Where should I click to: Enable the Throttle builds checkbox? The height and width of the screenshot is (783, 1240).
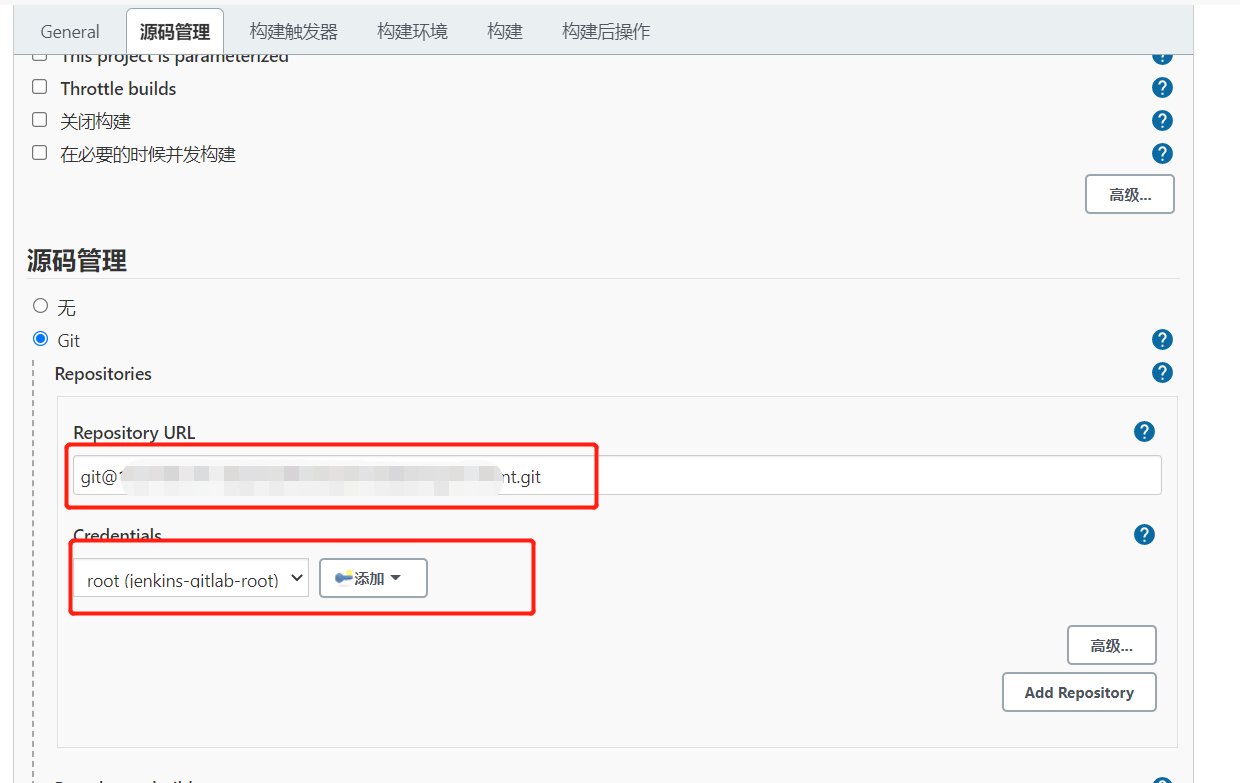[x=40, y=87]
